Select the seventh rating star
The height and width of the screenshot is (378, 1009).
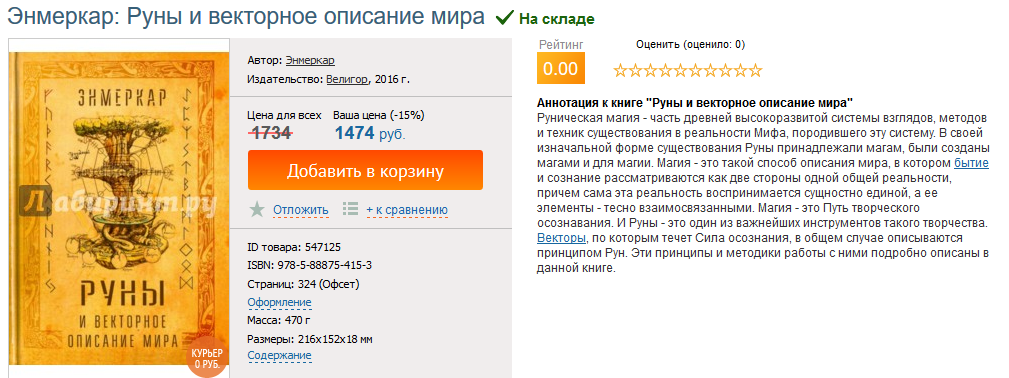[710, 70]
